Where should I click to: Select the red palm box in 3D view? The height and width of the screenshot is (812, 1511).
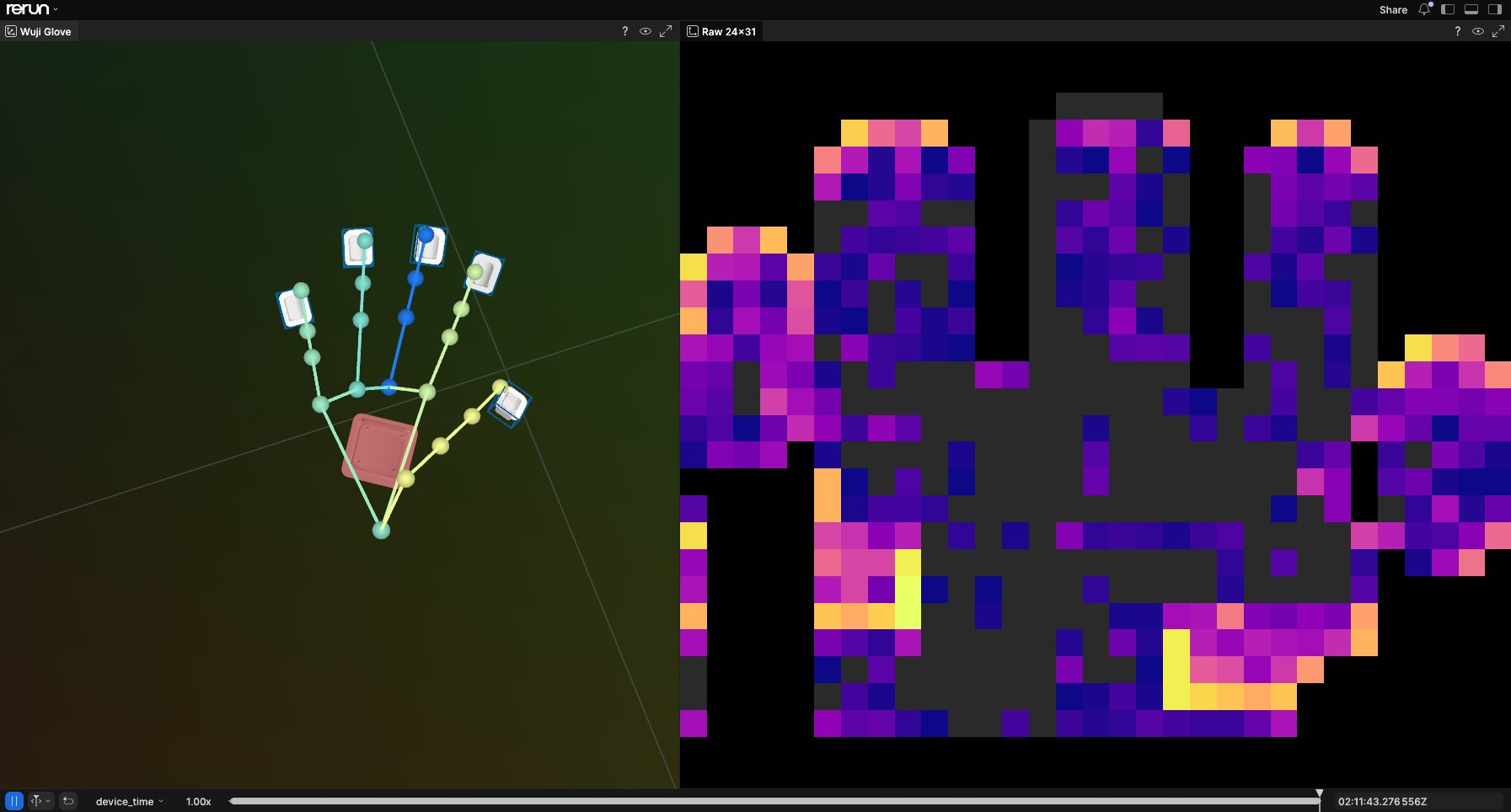point(379,451)
